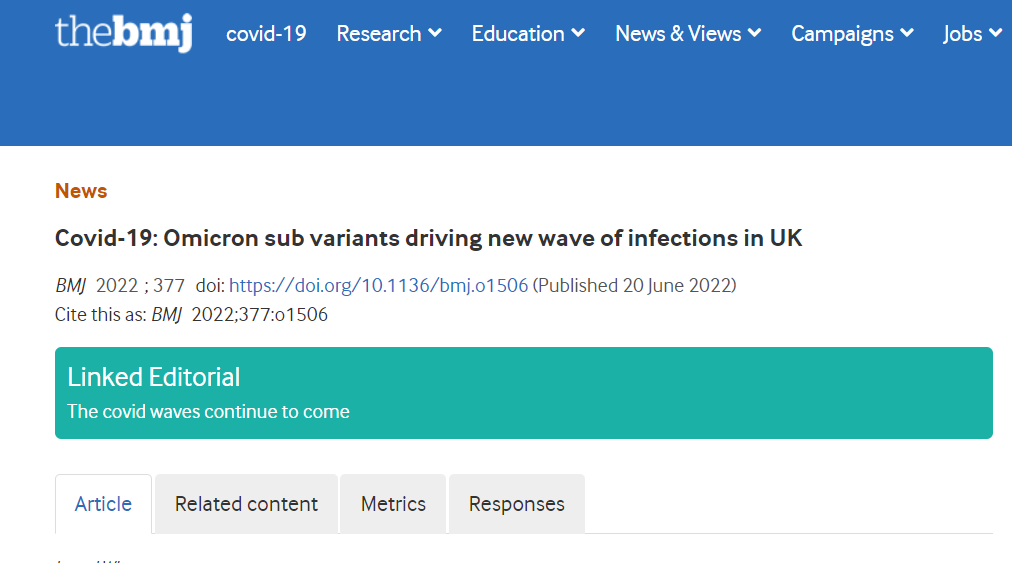Open the covid-19 navigation link
This screenshot has height=563, width=1012.
266,34
